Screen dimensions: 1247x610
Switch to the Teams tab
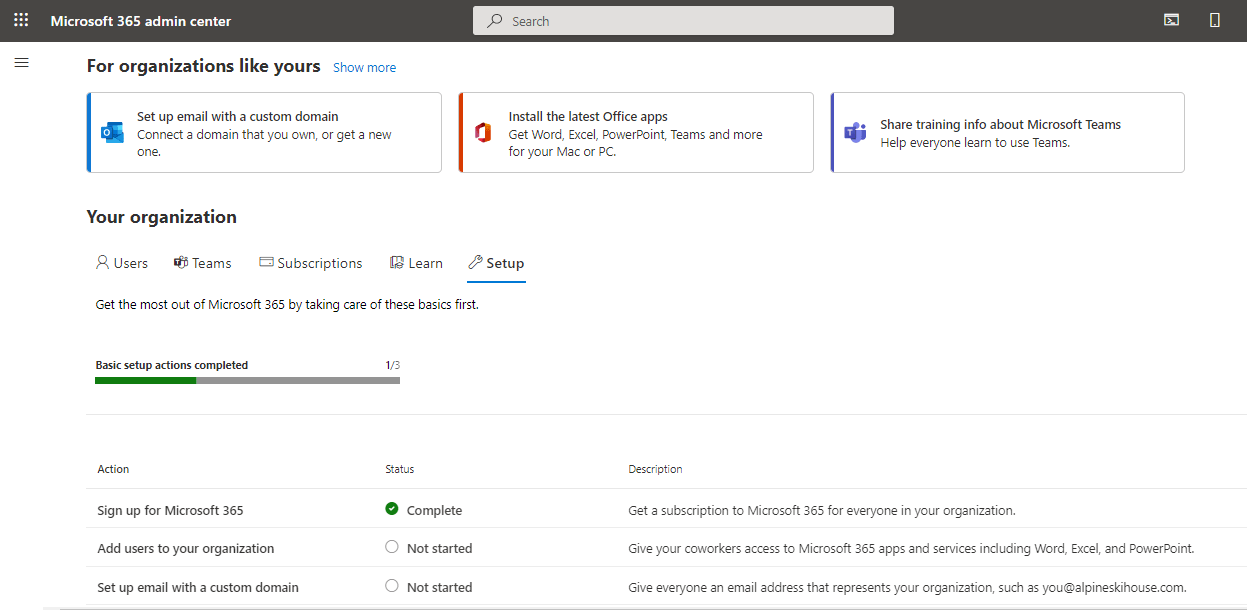[203, 263]
